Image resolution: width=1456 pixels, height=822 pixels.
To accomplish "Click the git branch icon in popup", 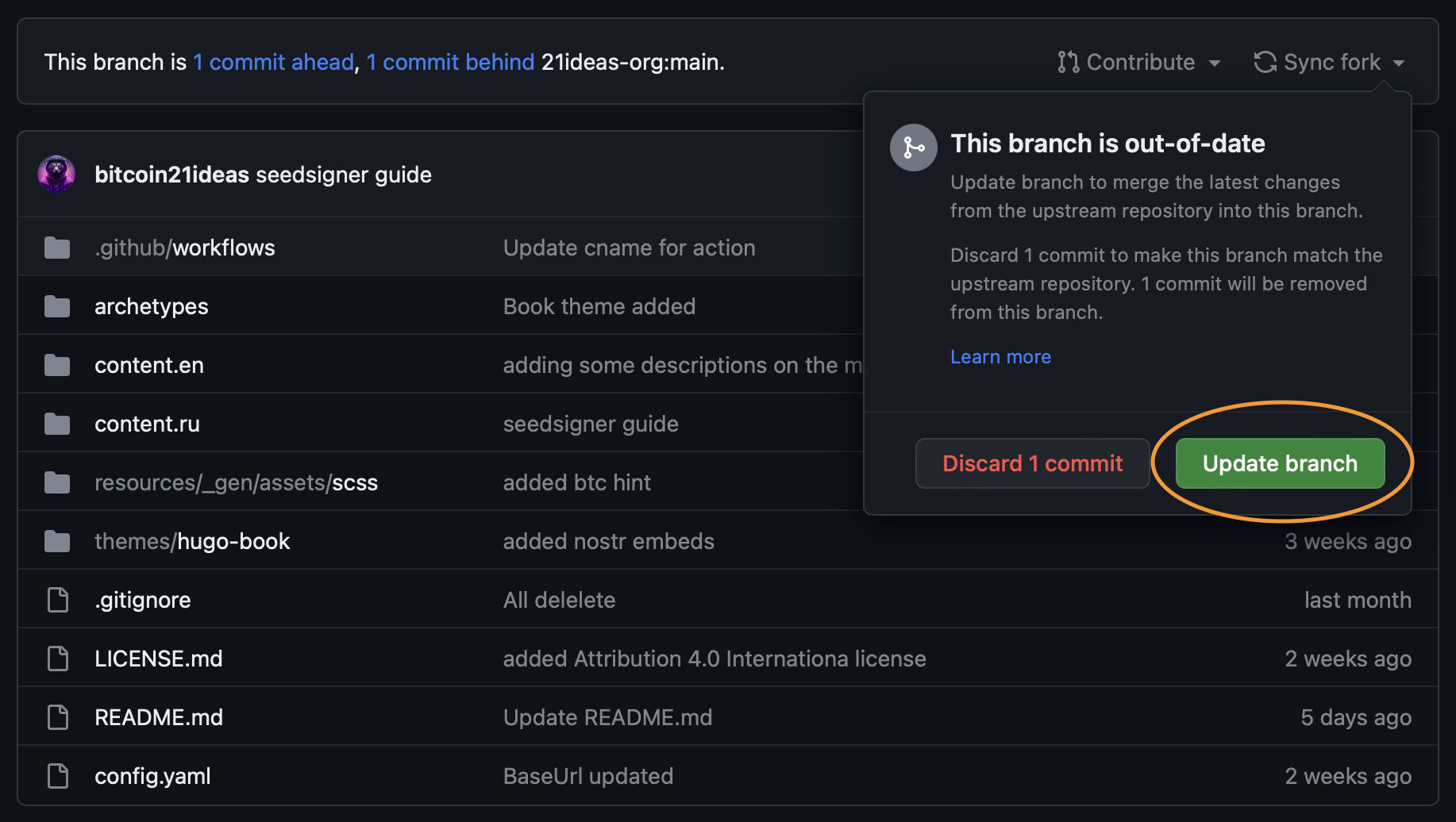I will (x=914, y=148).
